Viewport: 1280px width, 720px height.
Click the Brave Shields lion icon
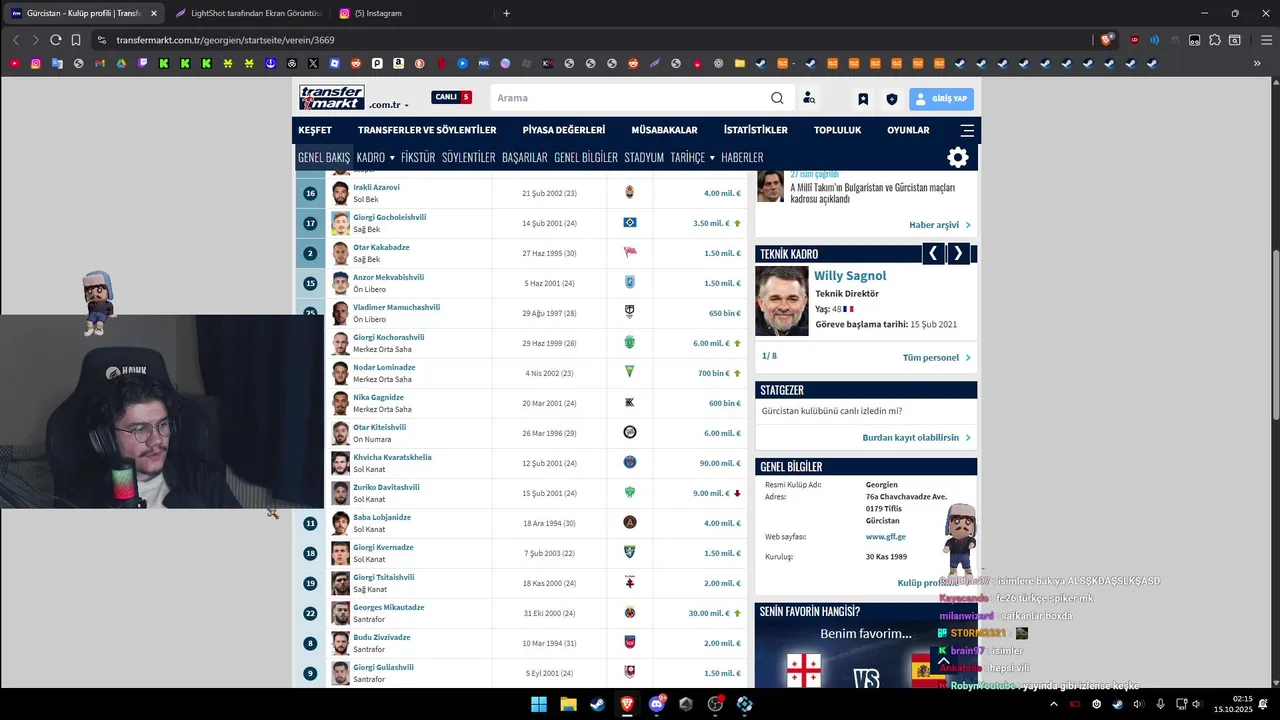tap(1107, 40)
